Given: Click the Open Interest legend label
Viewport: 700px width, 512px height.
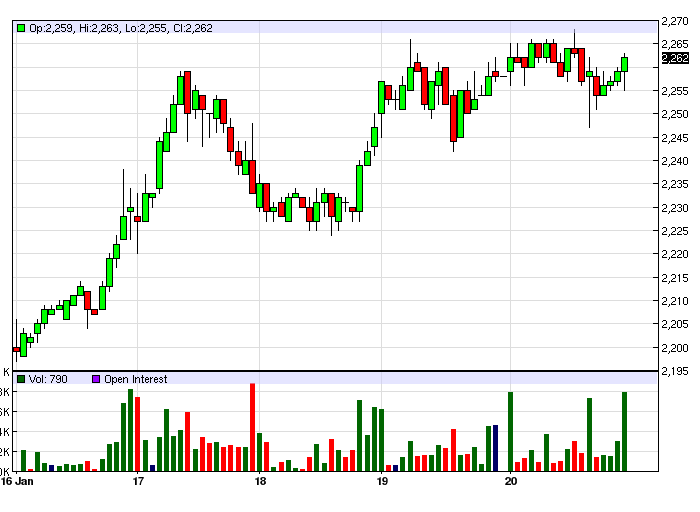Looking at the screenshot, I should (x=136, y=379).
